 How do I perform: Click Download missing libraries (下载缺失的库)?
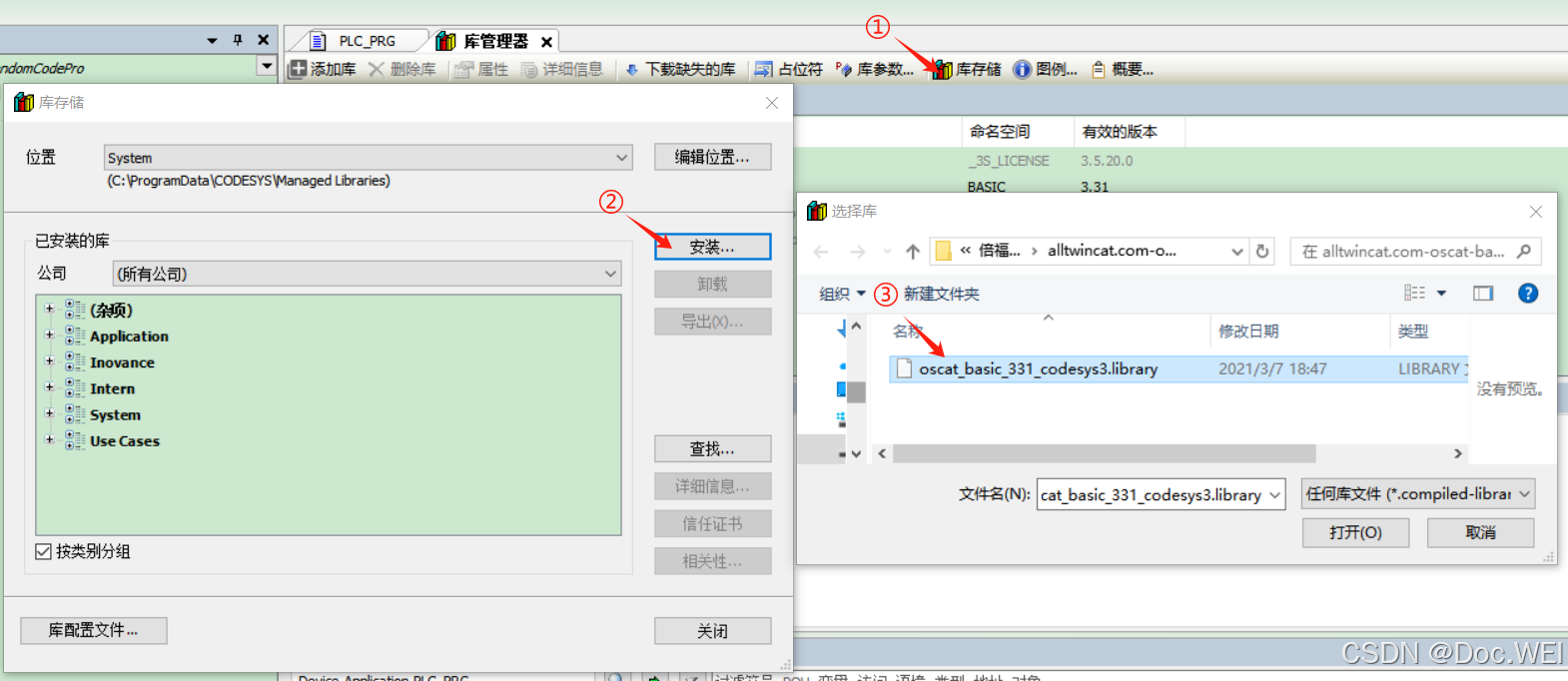coord(679,69)
